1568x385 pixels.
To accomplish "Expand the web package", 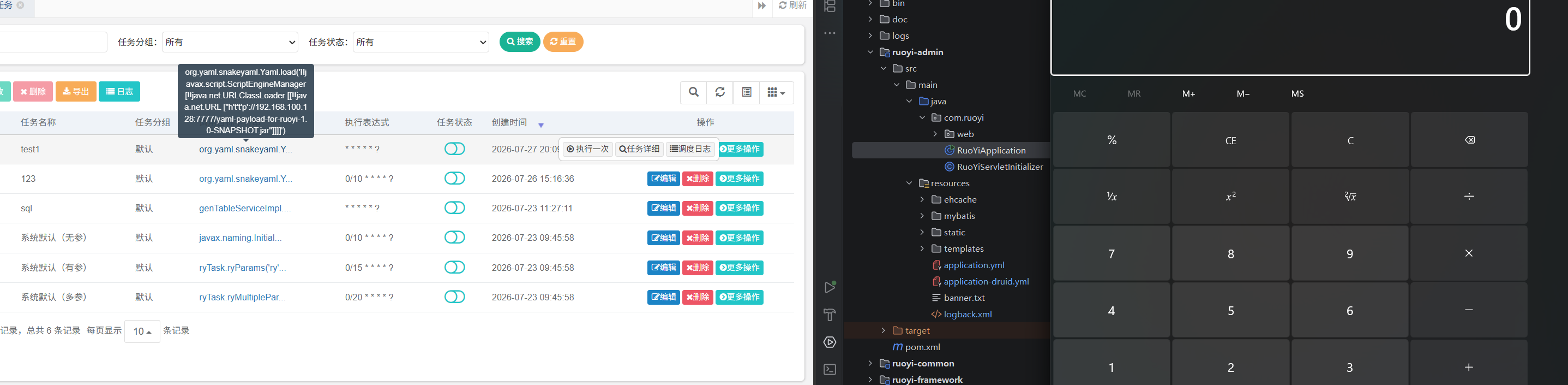I will click(x=935, y=134).
